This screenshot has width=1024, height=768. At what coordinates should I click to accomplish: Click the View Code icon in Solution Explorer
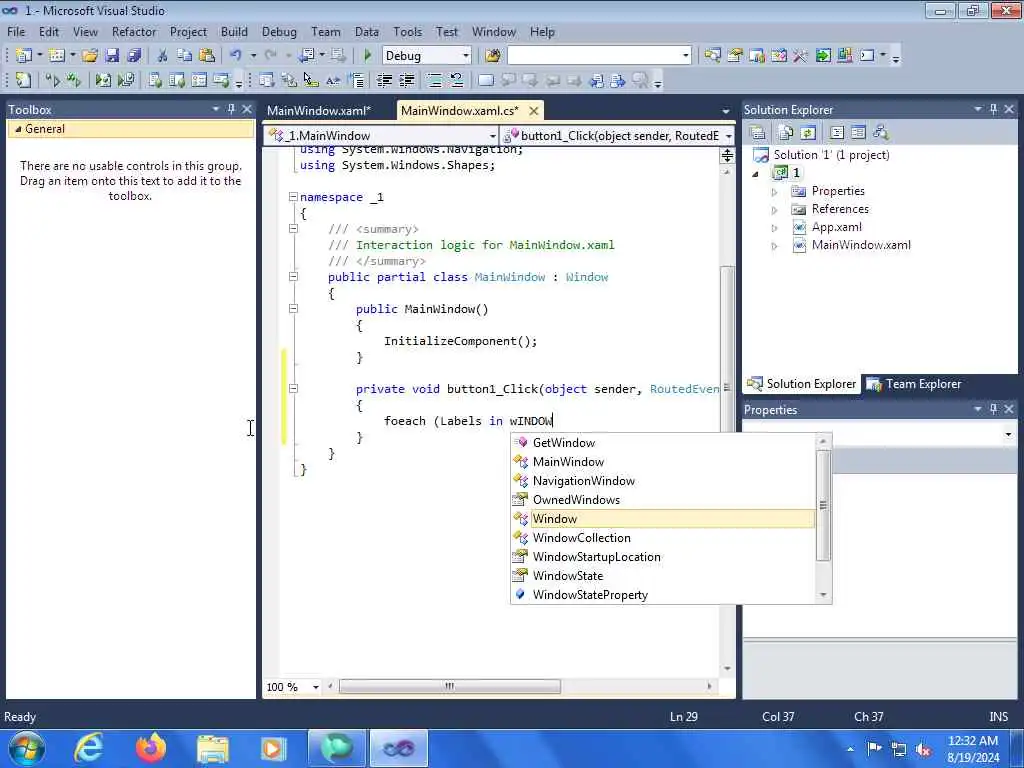(x=837, y=133)
